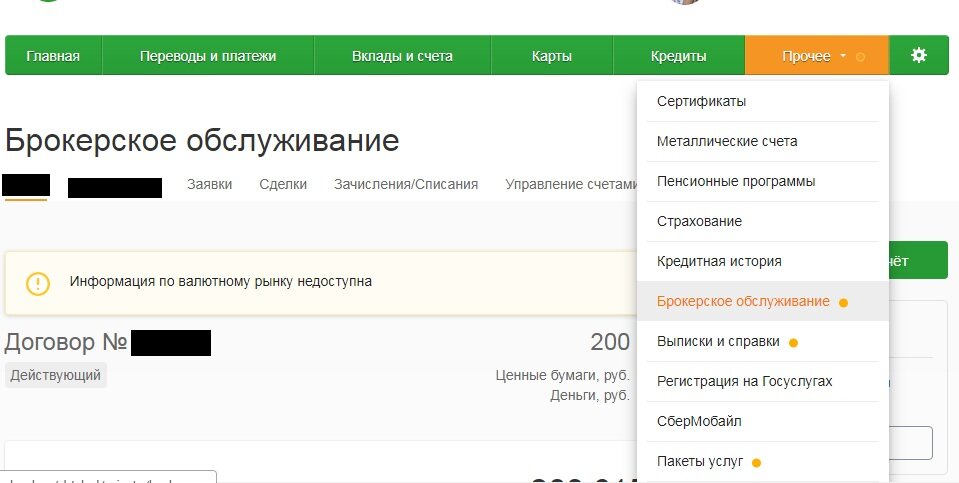
Task: Open the Управление счетами tab
Action: (x=571, y=184)
